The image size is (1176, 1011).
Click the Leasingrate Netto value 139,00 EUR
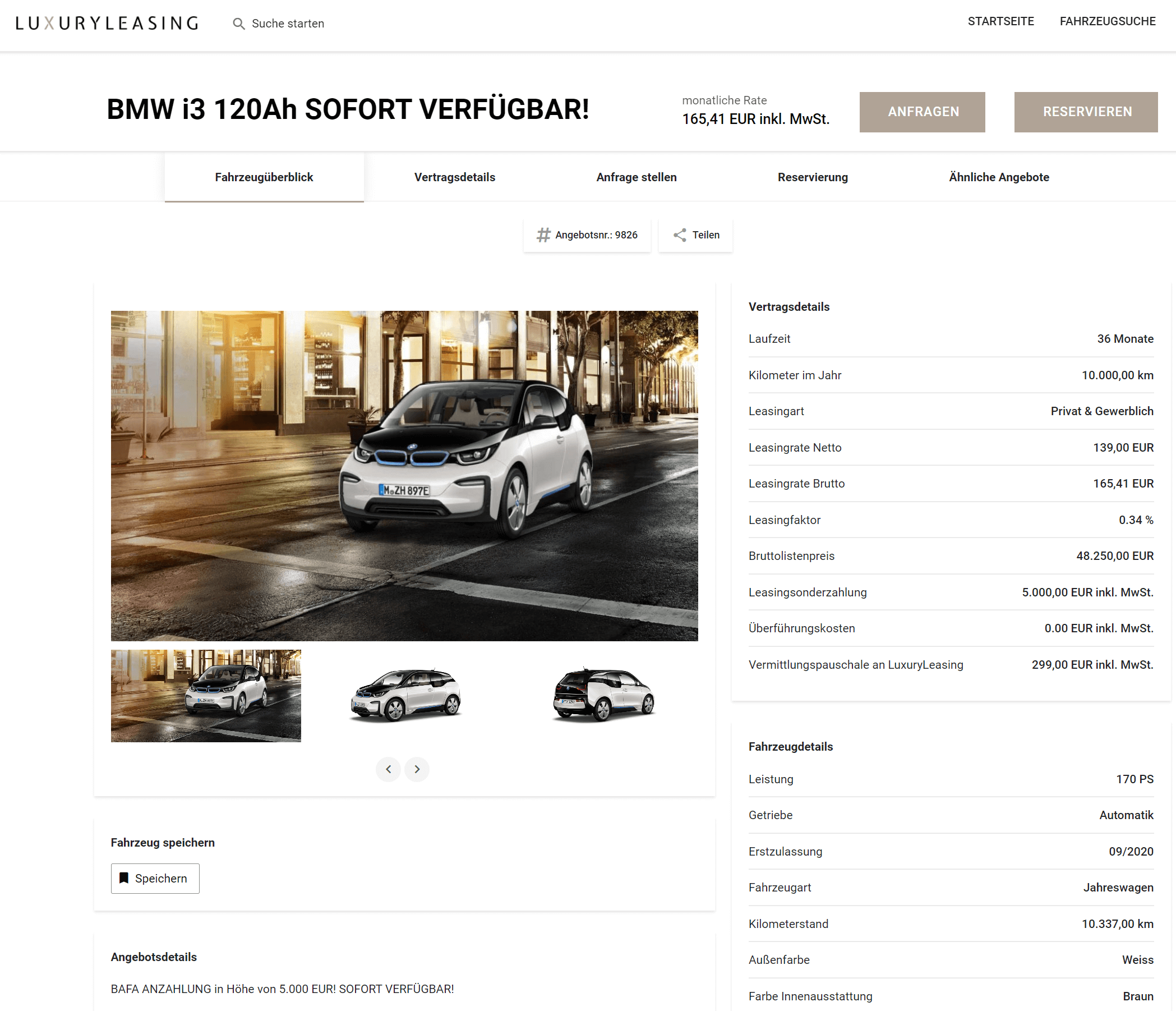click(1123, 447)
